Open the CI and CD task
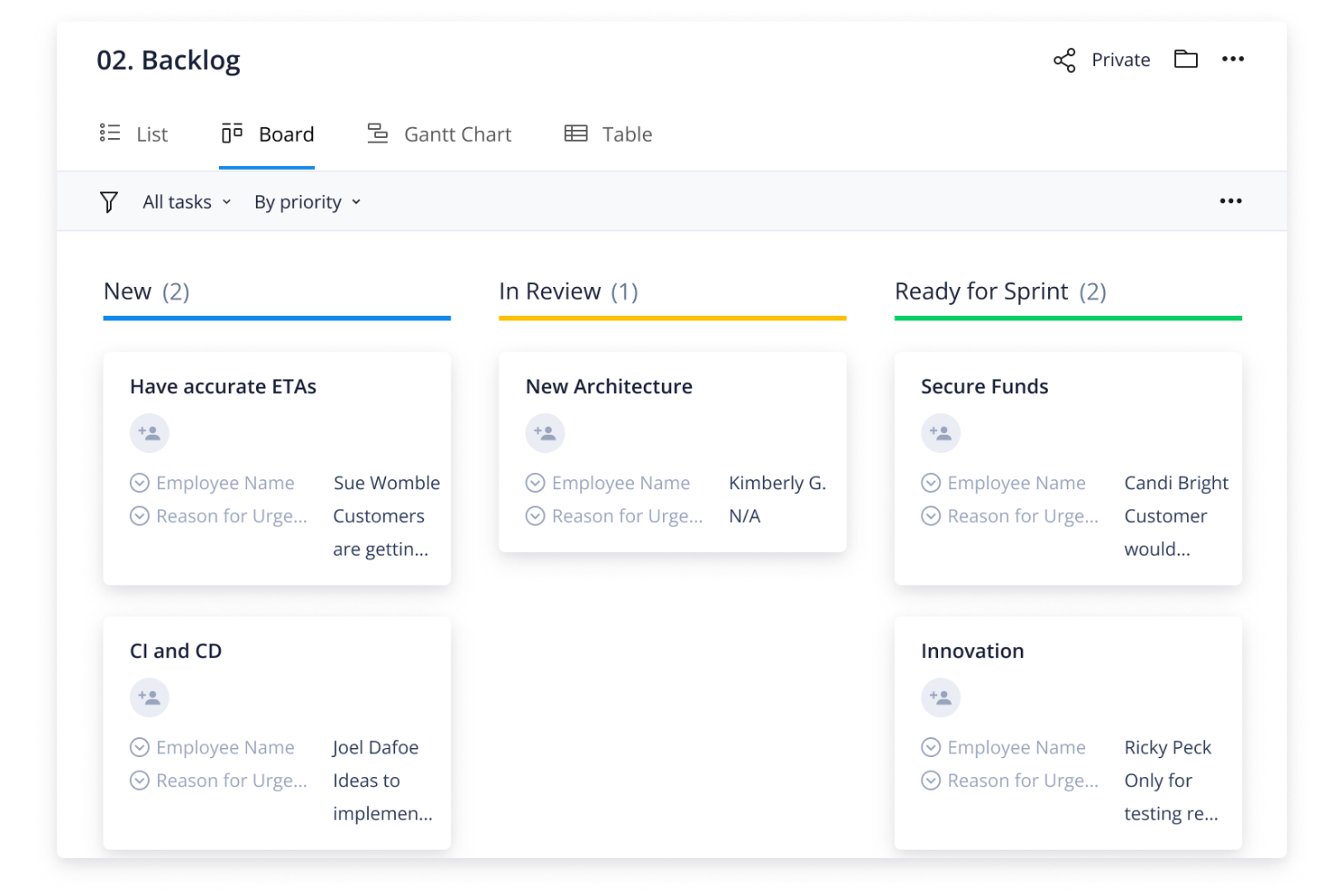 176,651
